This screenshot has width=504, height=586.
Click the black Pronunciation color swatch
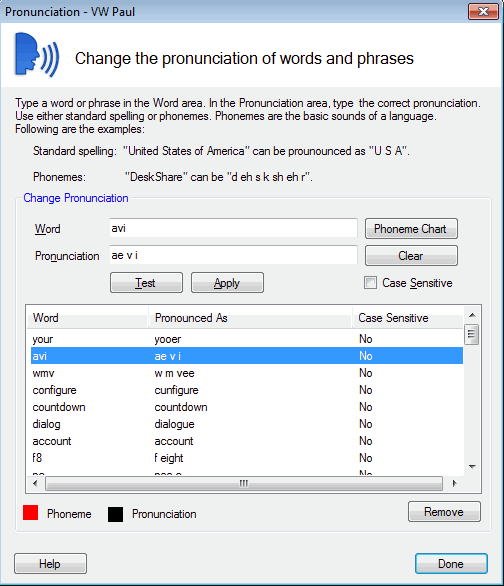click(115, 514)
